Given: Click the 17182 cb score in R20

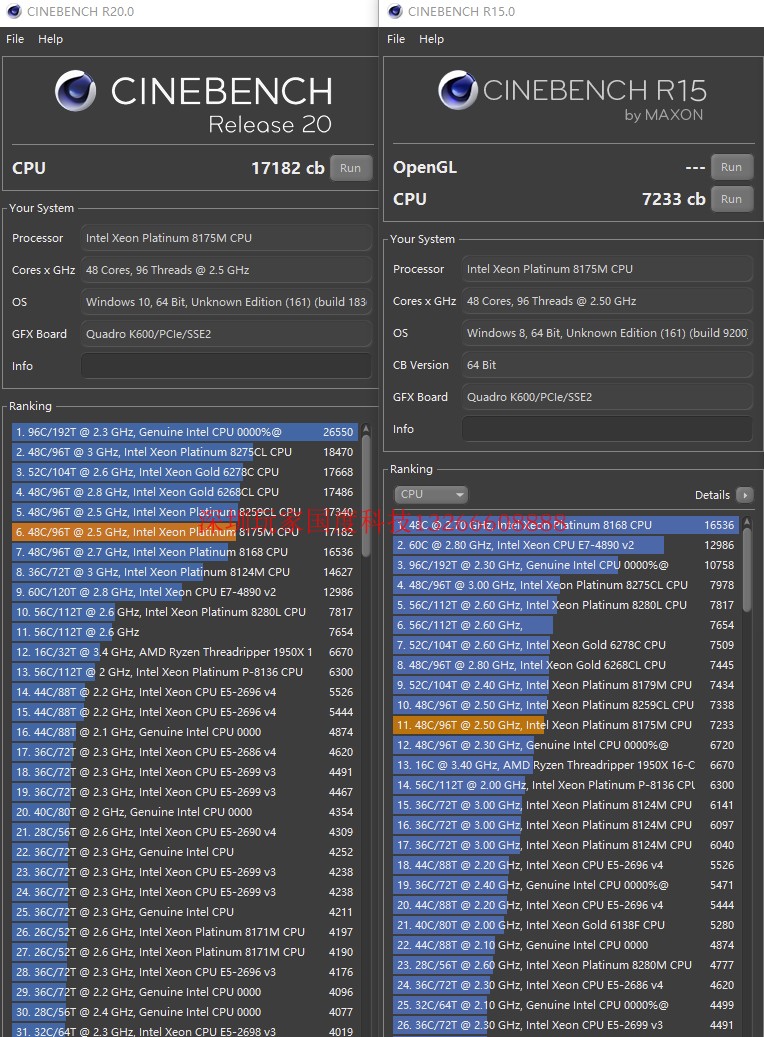Looking at the screenshot, I should [288, 168].
